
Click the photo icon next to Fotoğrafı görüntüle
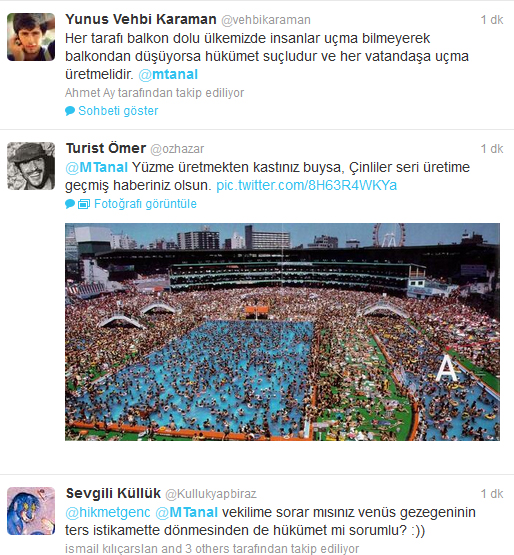(x=84, y=204)
